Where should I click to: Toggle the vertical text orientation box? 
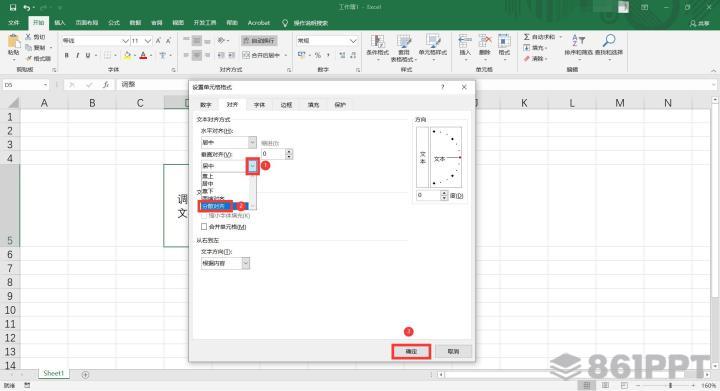pos(422,157)
